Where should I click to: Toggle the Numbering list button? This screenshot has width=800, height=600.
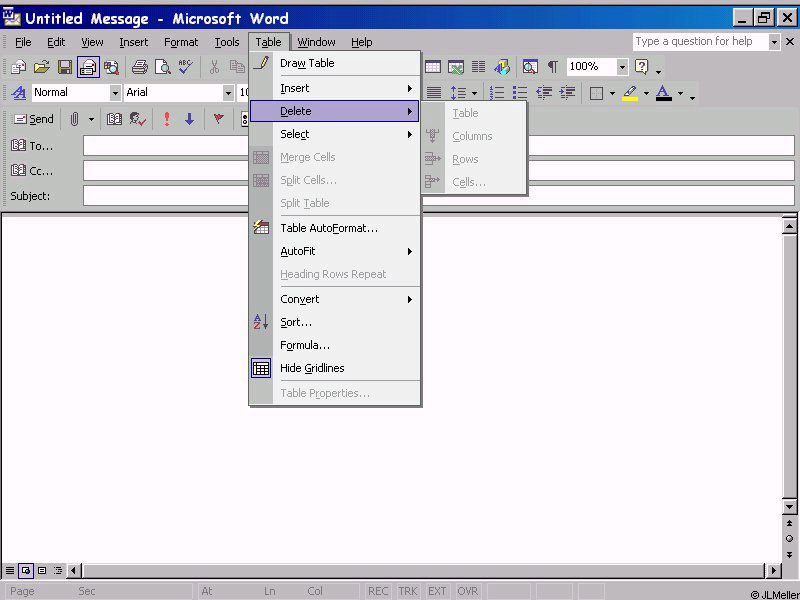pos(497,93)
